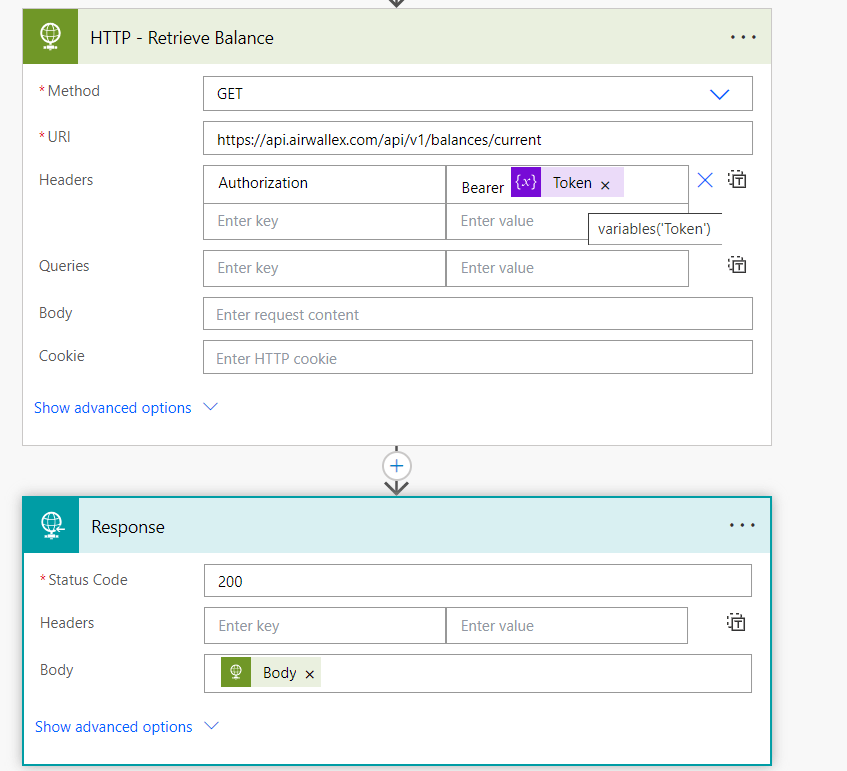Screen dimensions: 847x771
Task: Click the URI field with airwallex URL
Action: click(477, 140)
